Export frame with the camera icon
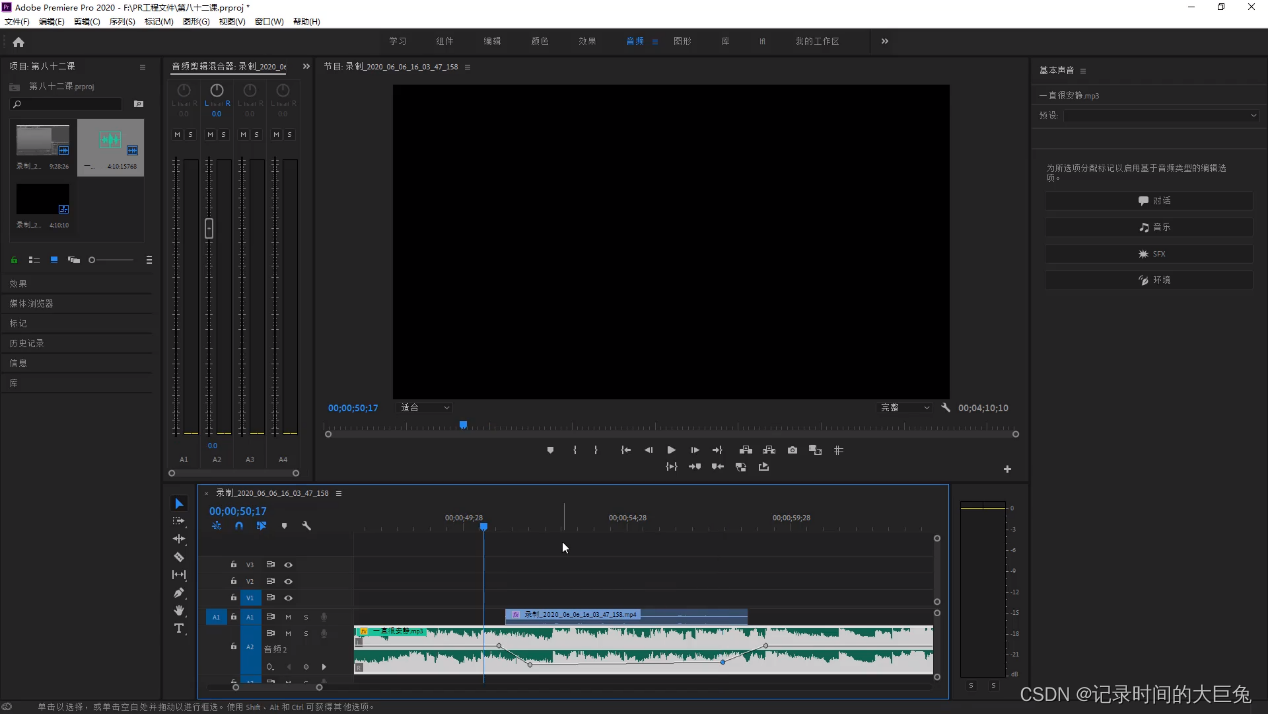This screenshot has width=1268, height=714. click(x=792, y=450)
